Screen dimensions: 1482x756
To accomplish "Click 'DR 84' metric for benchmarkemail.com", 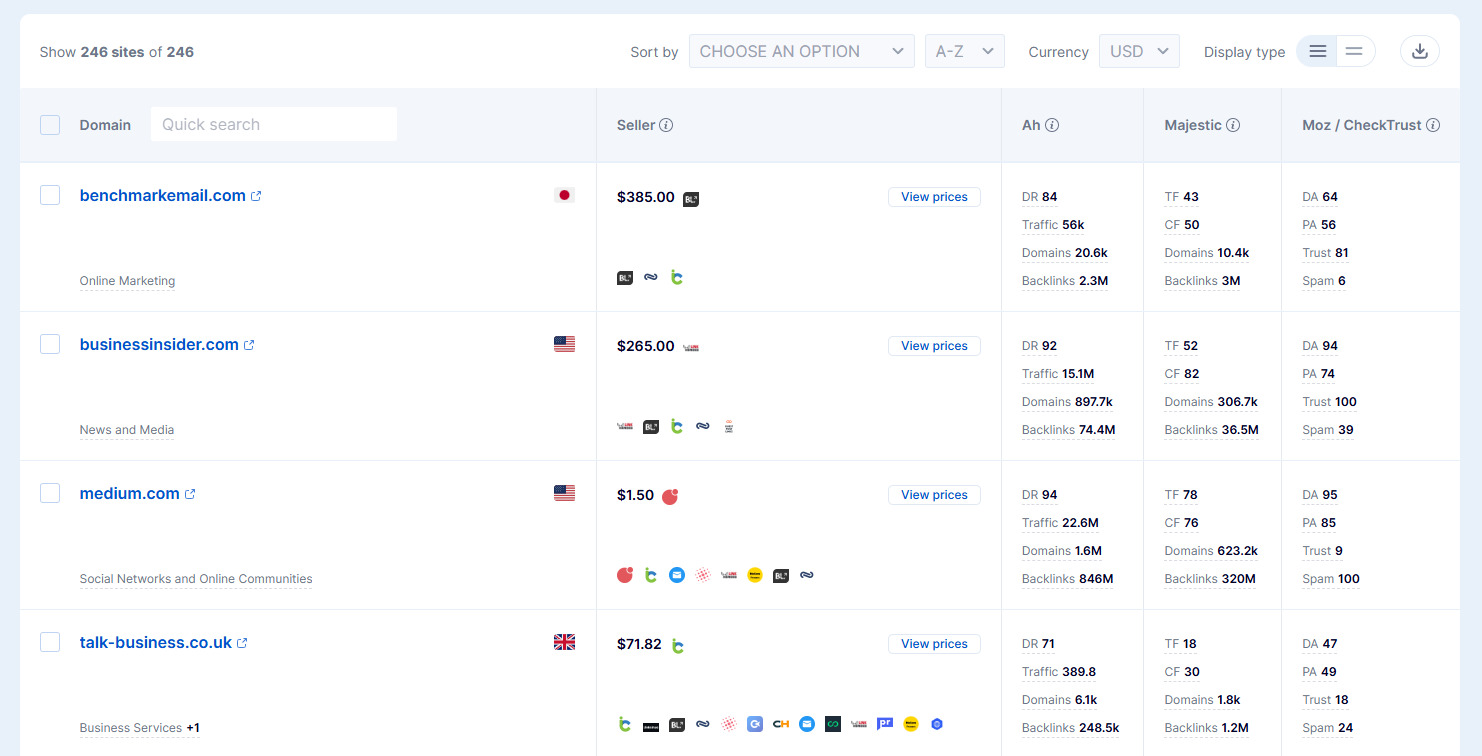I will click(1039, 197).
